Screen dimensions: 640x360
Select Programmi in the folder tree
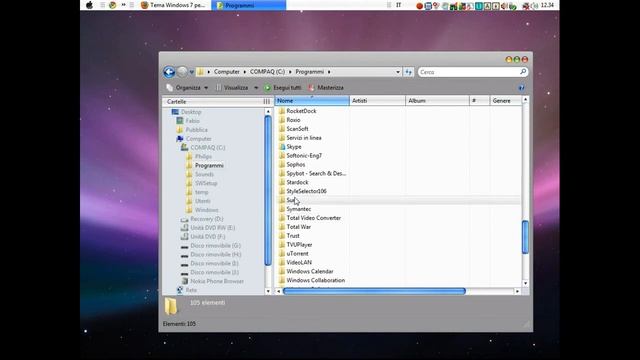[209, 165]
